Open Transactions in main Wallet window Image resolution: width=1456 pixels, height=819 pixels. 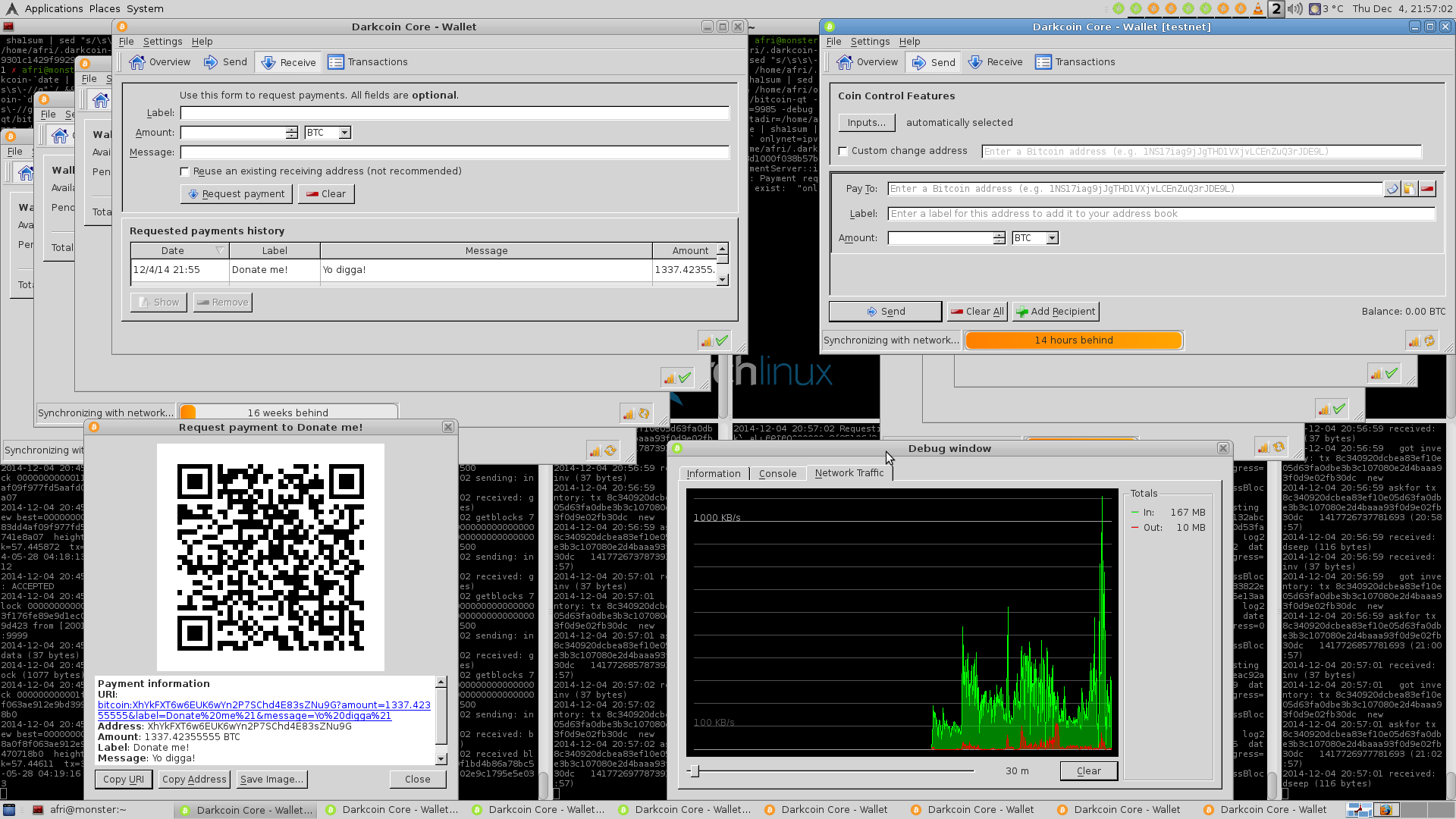[368, 62]
